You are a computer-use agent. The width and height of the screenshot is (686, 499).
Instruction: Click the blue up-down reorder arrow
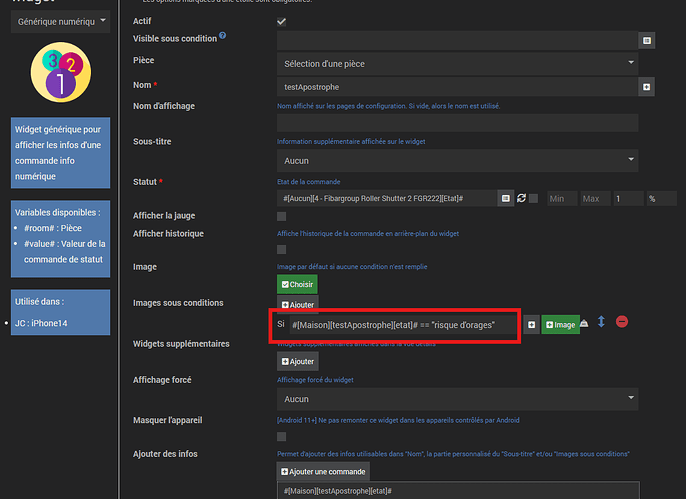pos(602,322)
